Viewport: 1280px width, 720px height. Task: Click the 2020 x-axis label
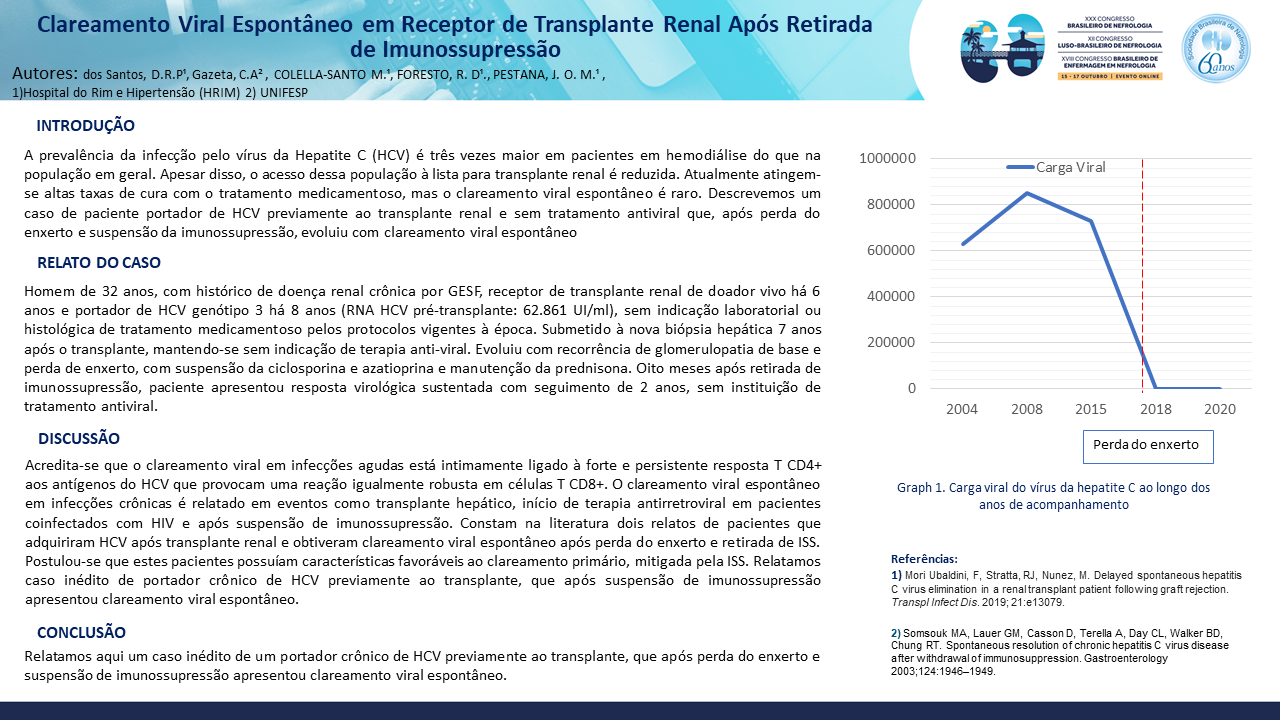coord(1221,409)
